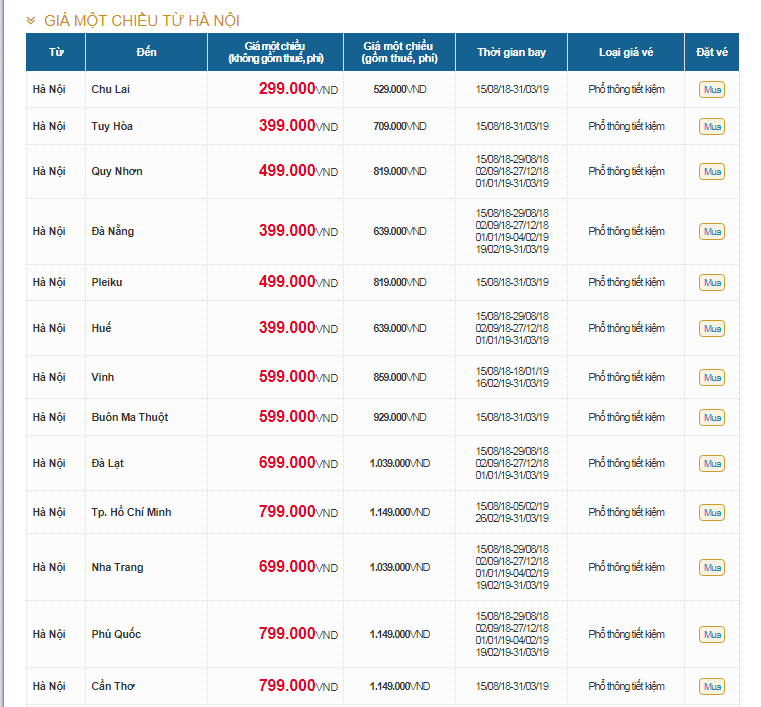
Task: Book the Pleiku flight with Mua
Action: click(712, 283)
